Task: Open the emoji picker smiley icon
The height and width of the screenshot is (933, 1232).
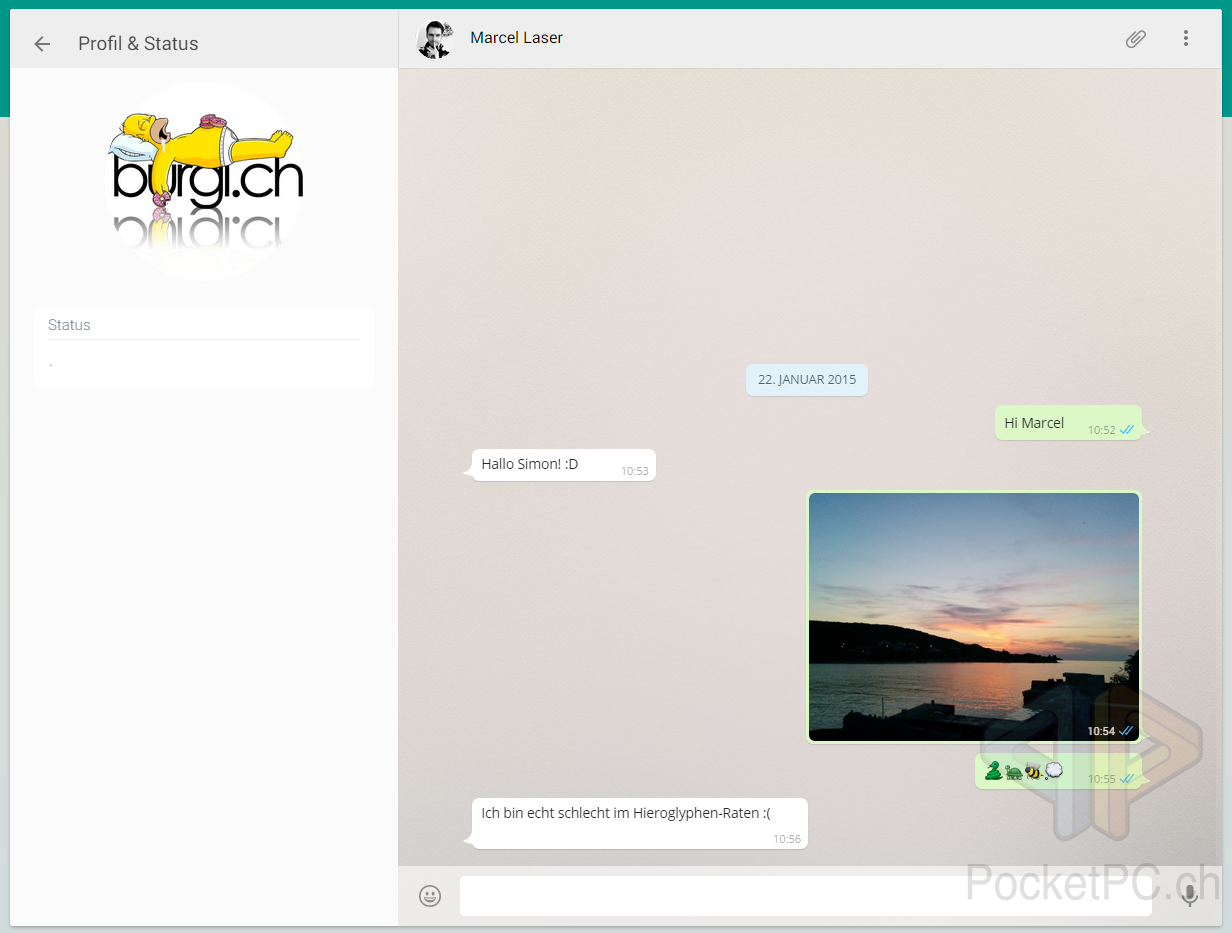Action: [x=430, y=896]
